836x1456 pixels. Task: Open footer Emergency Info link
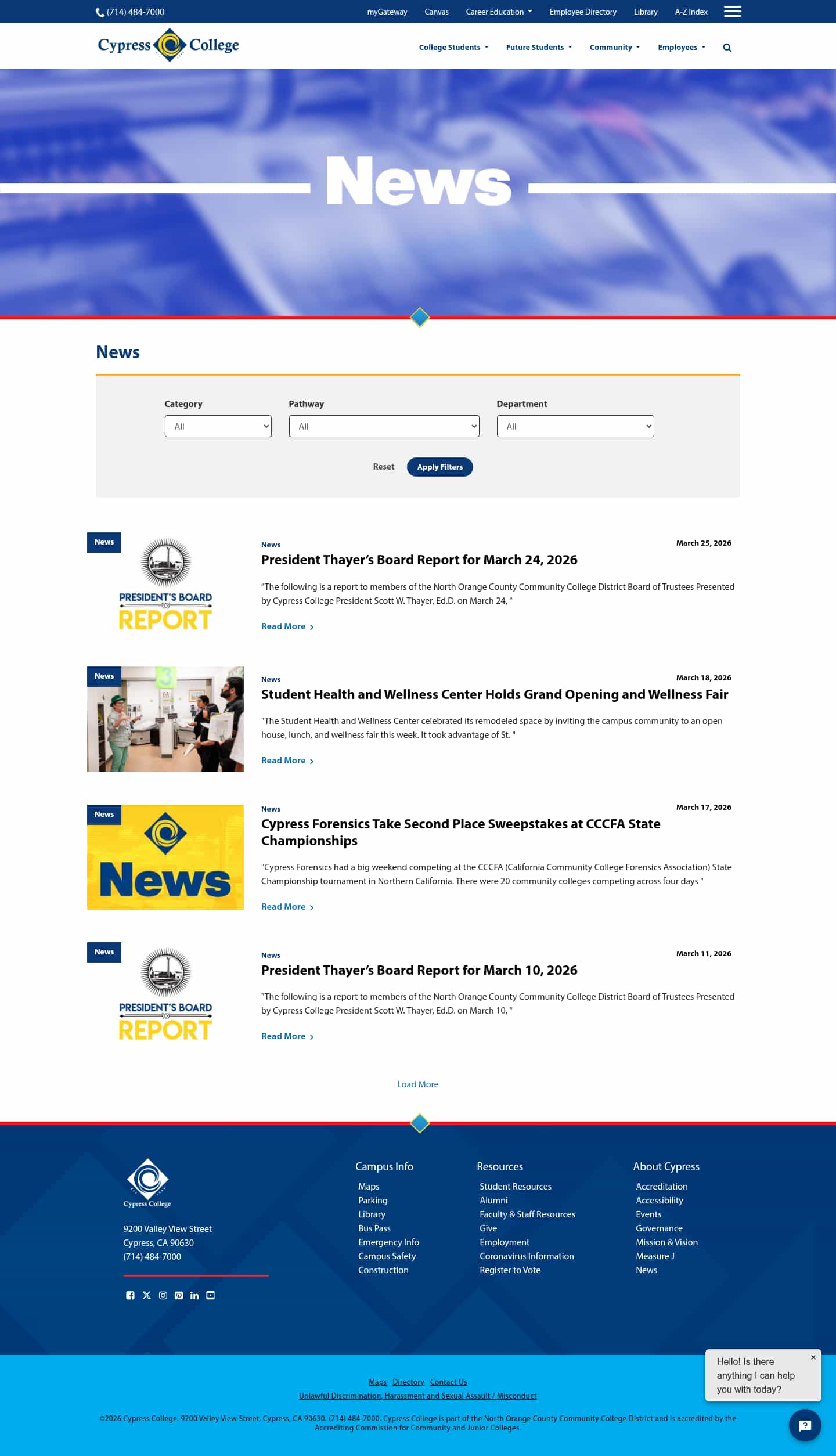pos(388,1242)
